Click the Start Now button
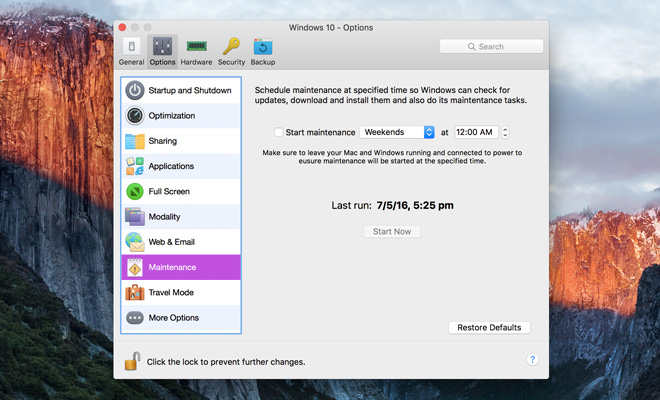This screenshot has width=660, height=400. (x=392, y=232)
